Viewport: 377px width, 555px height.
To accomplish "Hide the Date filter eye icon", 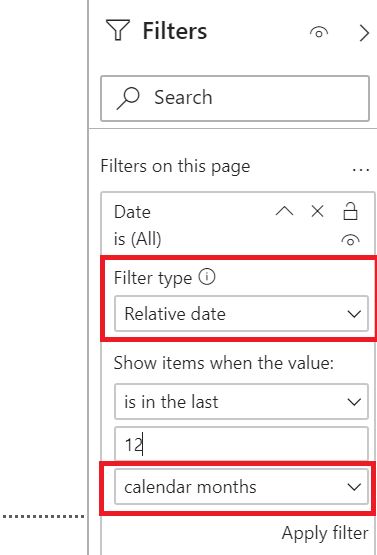I will (350, 240).
